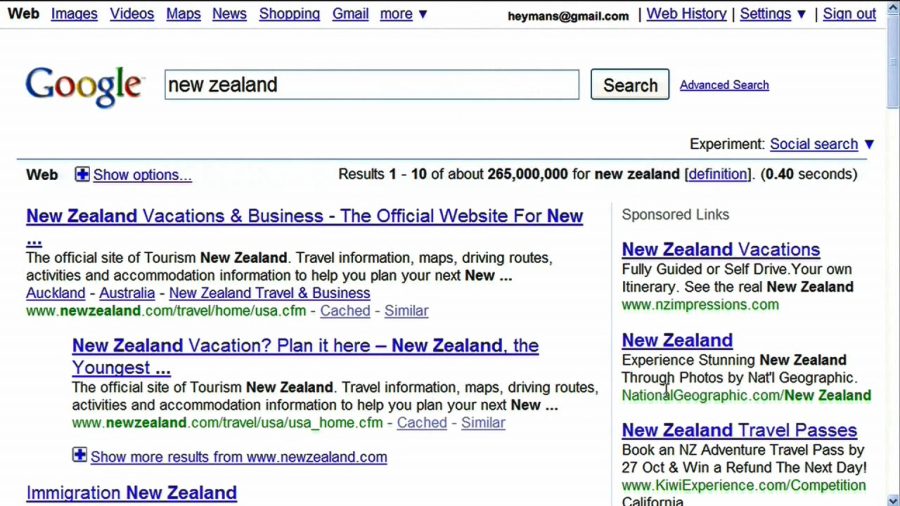Click www.nzimpressions.com ad URL
This screenshot has width=900, height=506.
pyautogui.click(x=700, y=305)
